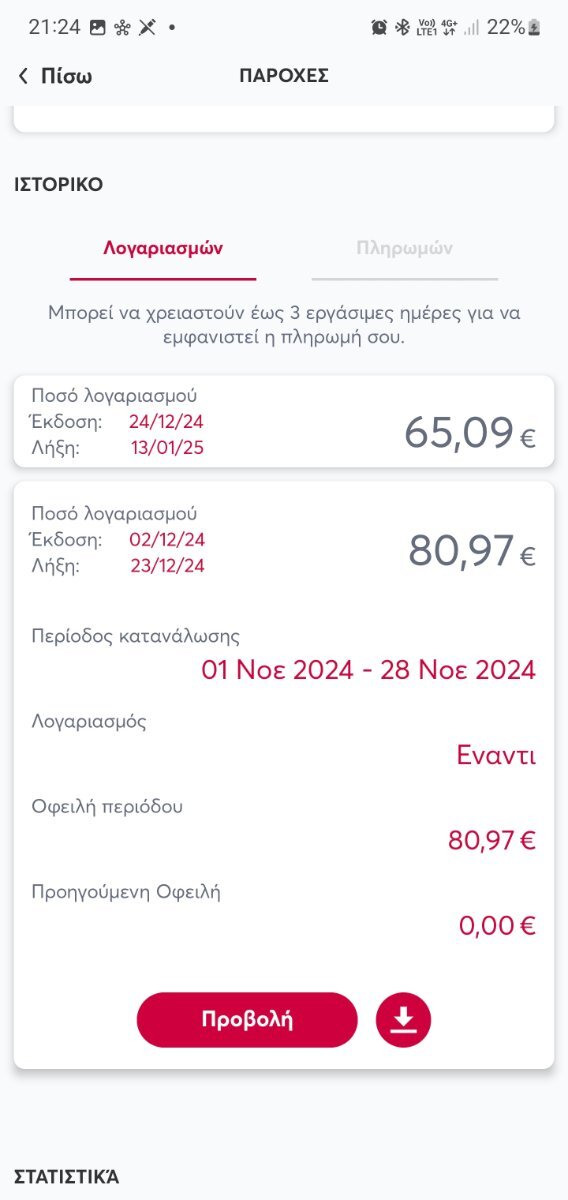This screenshot has height=1200, width=568.
Task: Tap the ΣΤΑΤΙΣΤΙΚΑ section heading
Action: [x=66, y=1177]
